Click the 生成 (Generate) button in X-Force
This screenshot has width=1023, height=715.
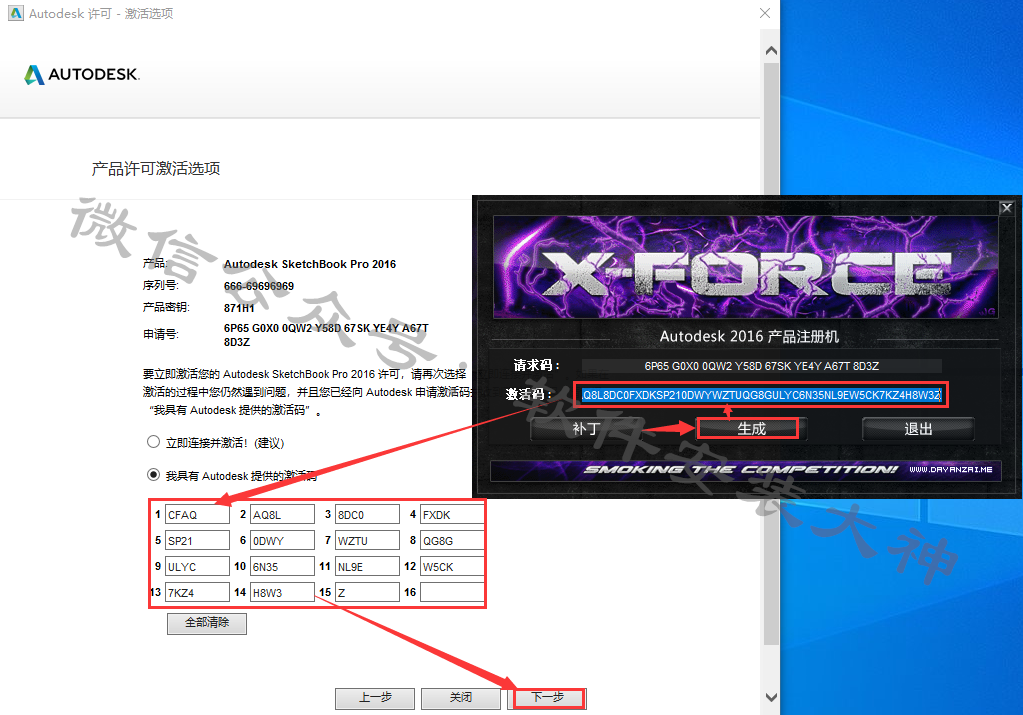pyautogui.click(x=751, y=429)
